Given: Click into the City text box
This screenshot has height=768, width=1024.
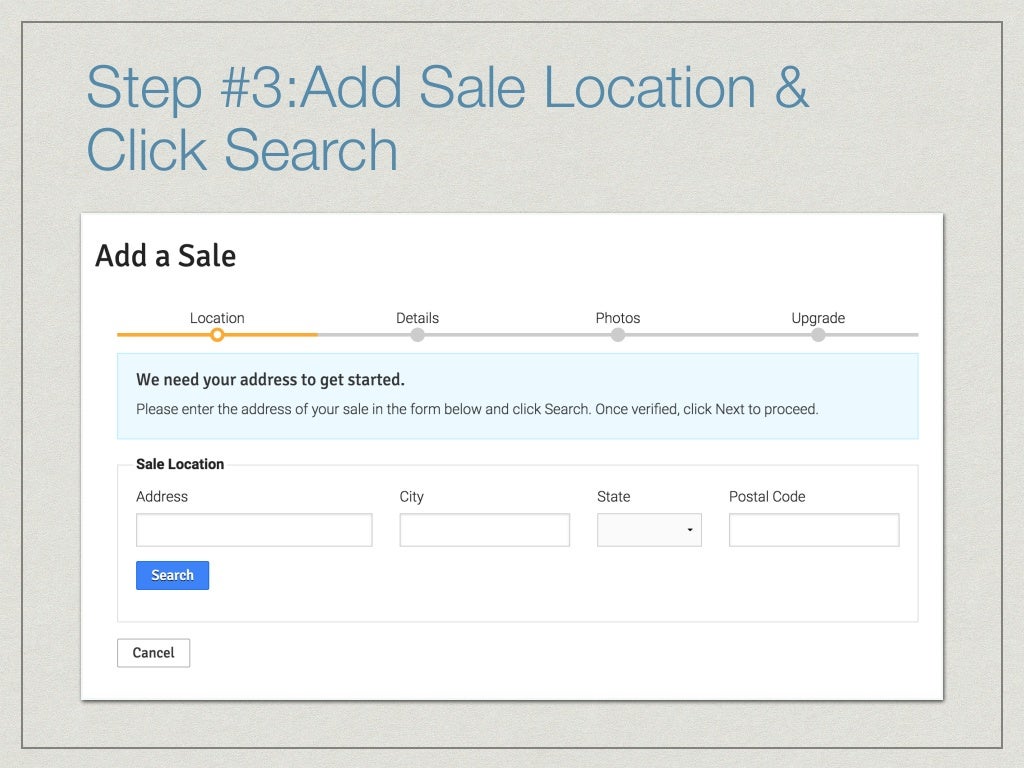Looking at the screenshot, I should point(484,530).
